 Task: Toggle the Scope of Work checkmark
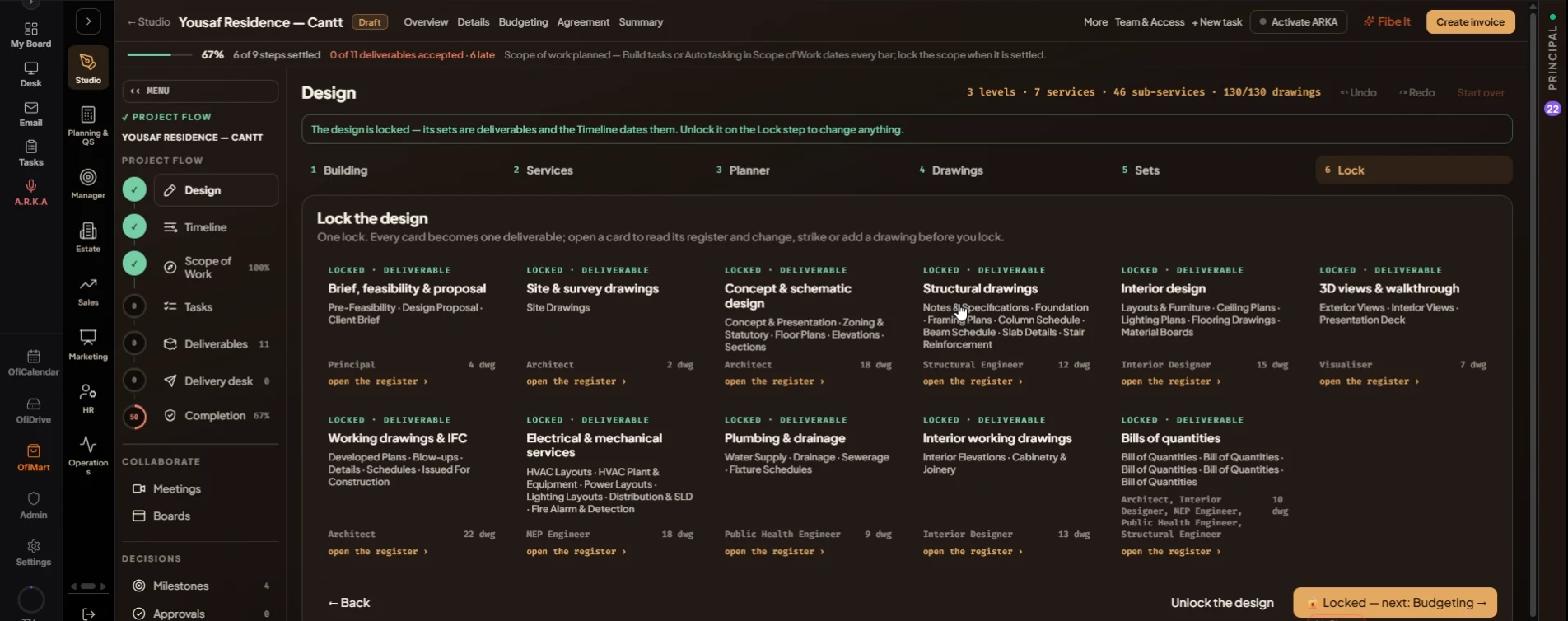134,264
